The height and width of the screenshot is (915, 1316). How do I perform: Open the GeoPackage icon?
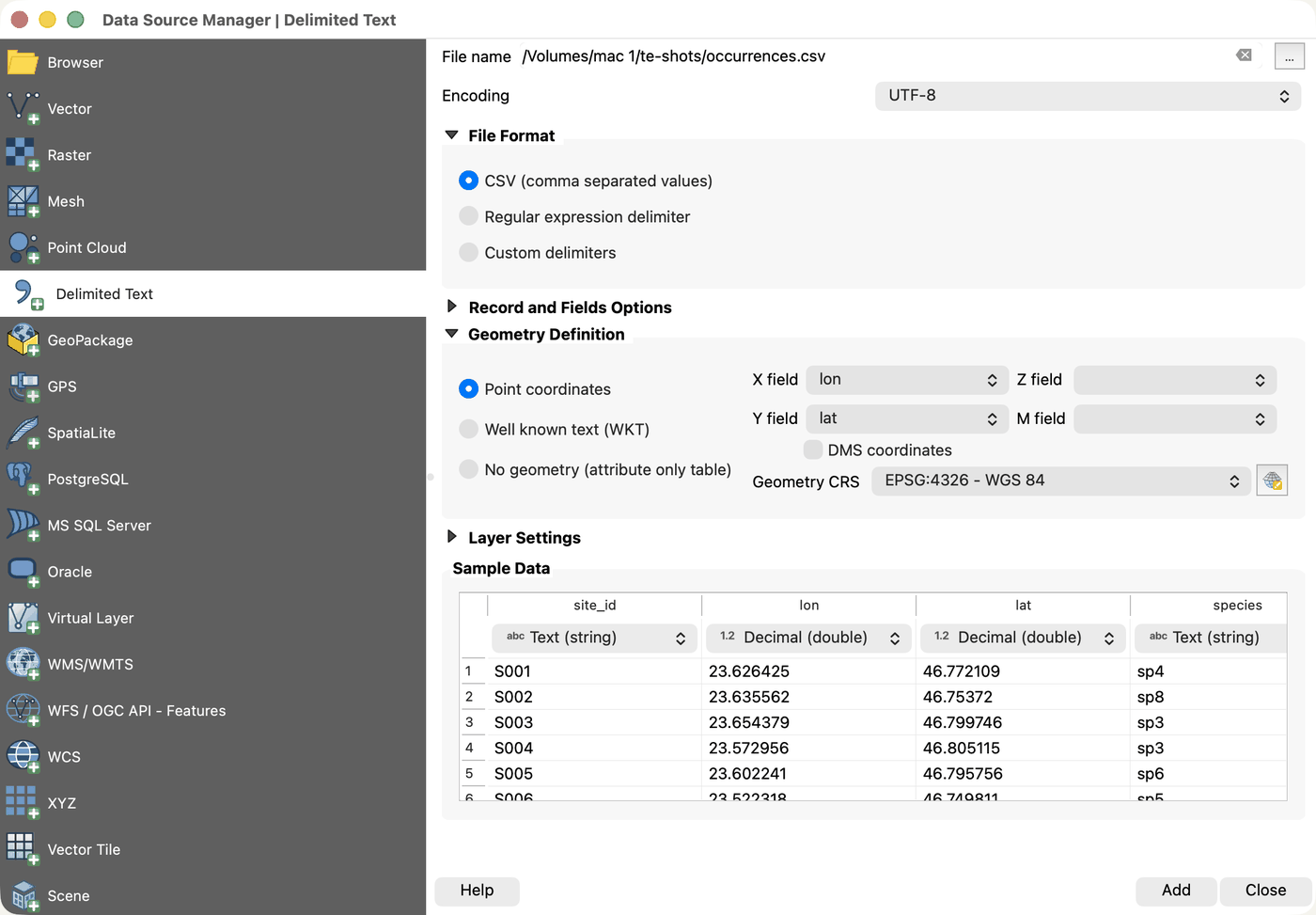23,340
